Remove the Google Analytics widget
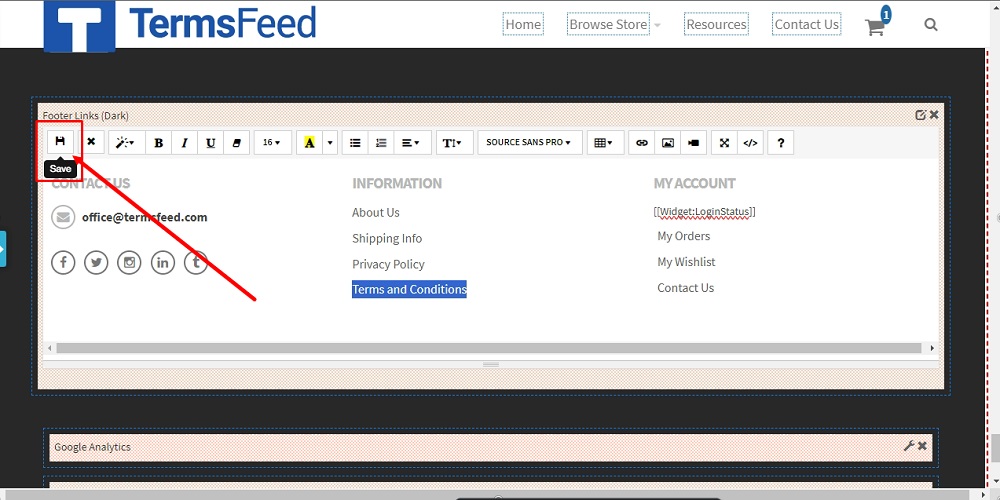 pos(922,446)
